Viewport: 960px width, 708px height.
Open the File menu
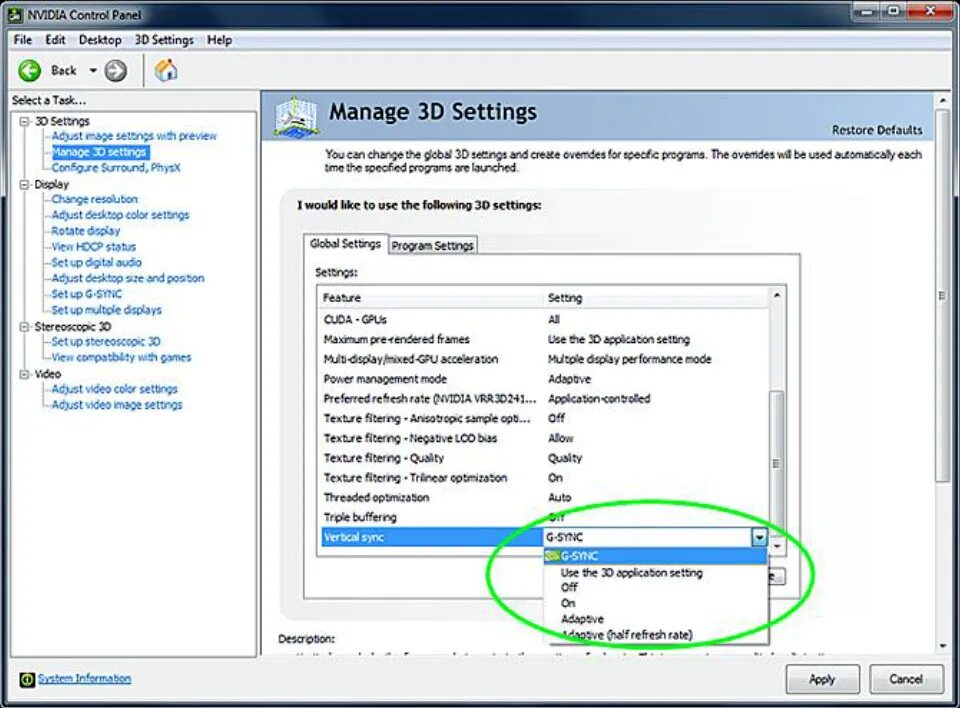pos(23,40)
